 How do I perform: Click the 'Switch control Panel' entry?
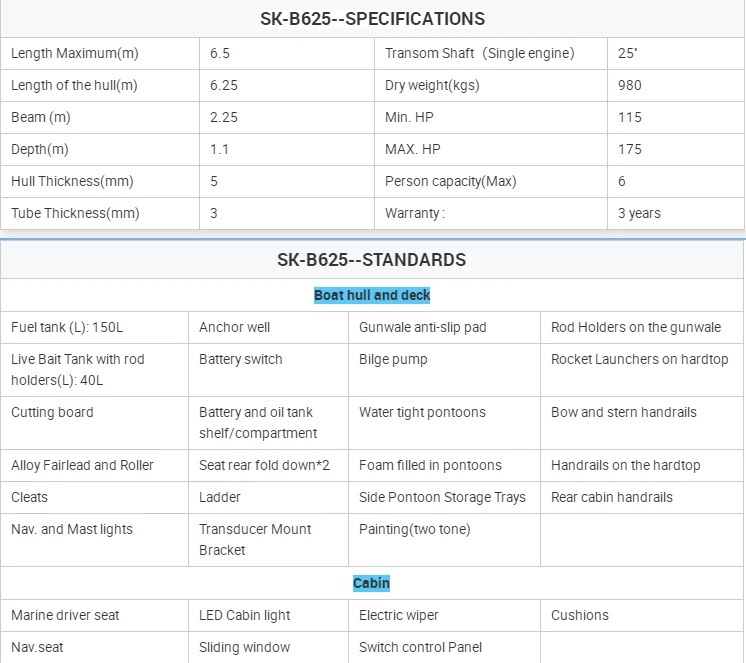coord(420,647)
